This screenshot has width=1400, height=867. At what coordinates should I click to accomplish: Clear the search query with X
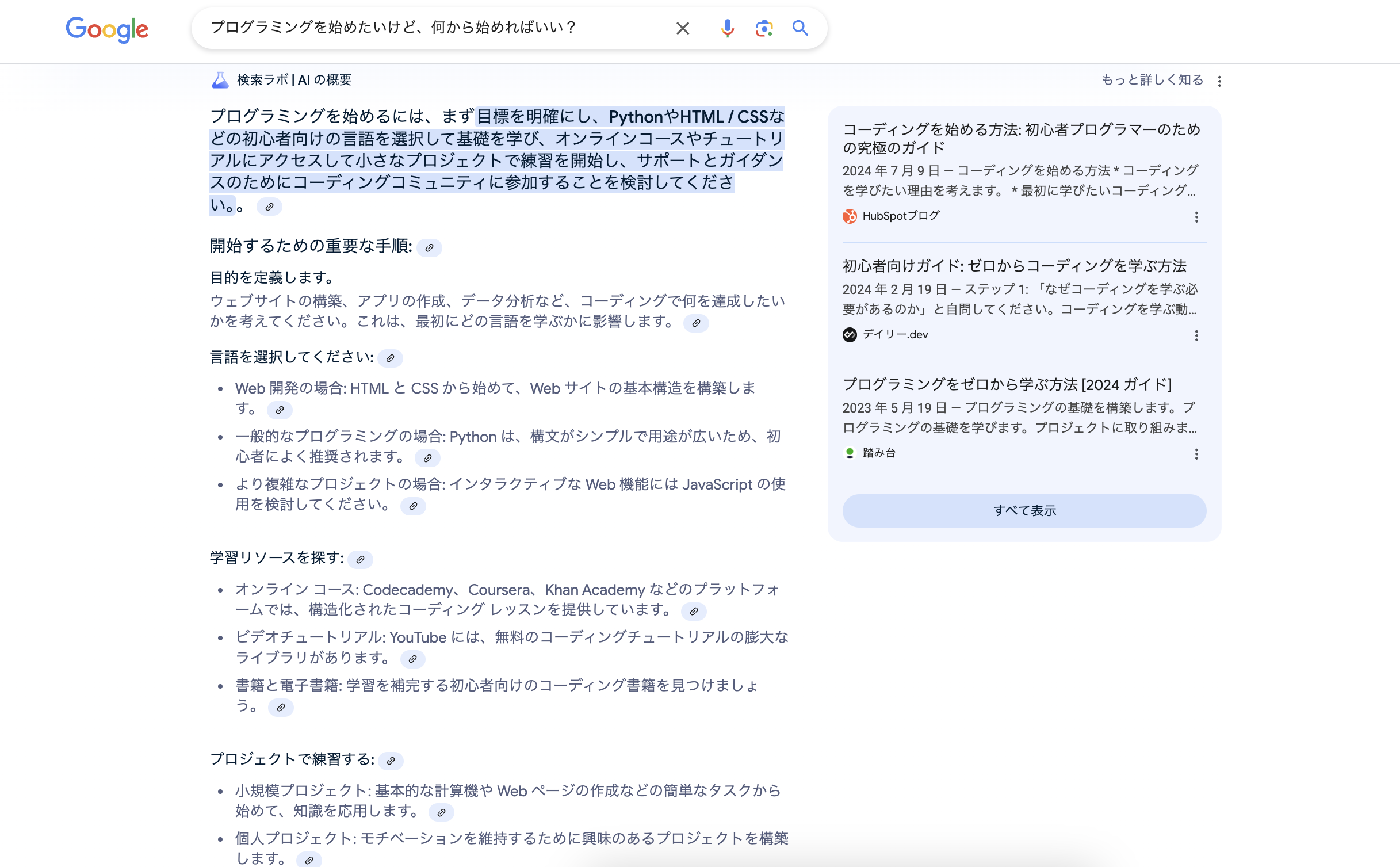click(682, 28)
